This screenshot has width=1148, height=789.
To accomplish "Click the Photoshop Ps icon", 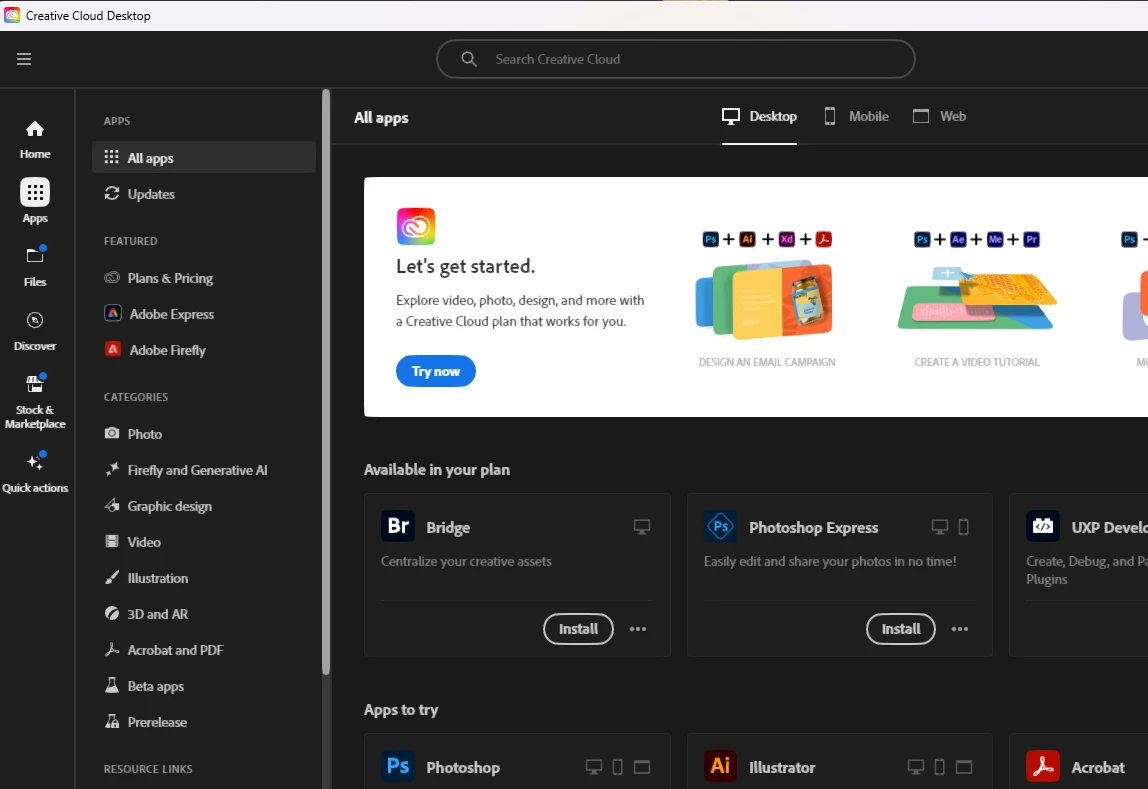I will click(398, 766).
